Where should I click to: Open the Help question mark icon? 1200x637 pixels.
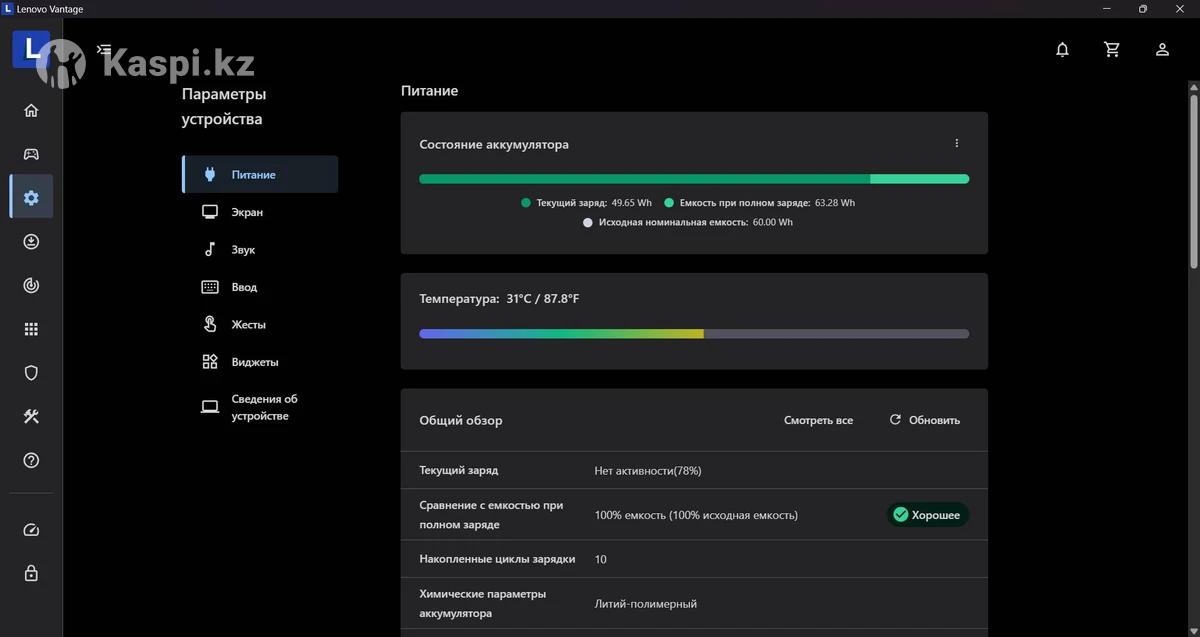(x=31, y=461)
